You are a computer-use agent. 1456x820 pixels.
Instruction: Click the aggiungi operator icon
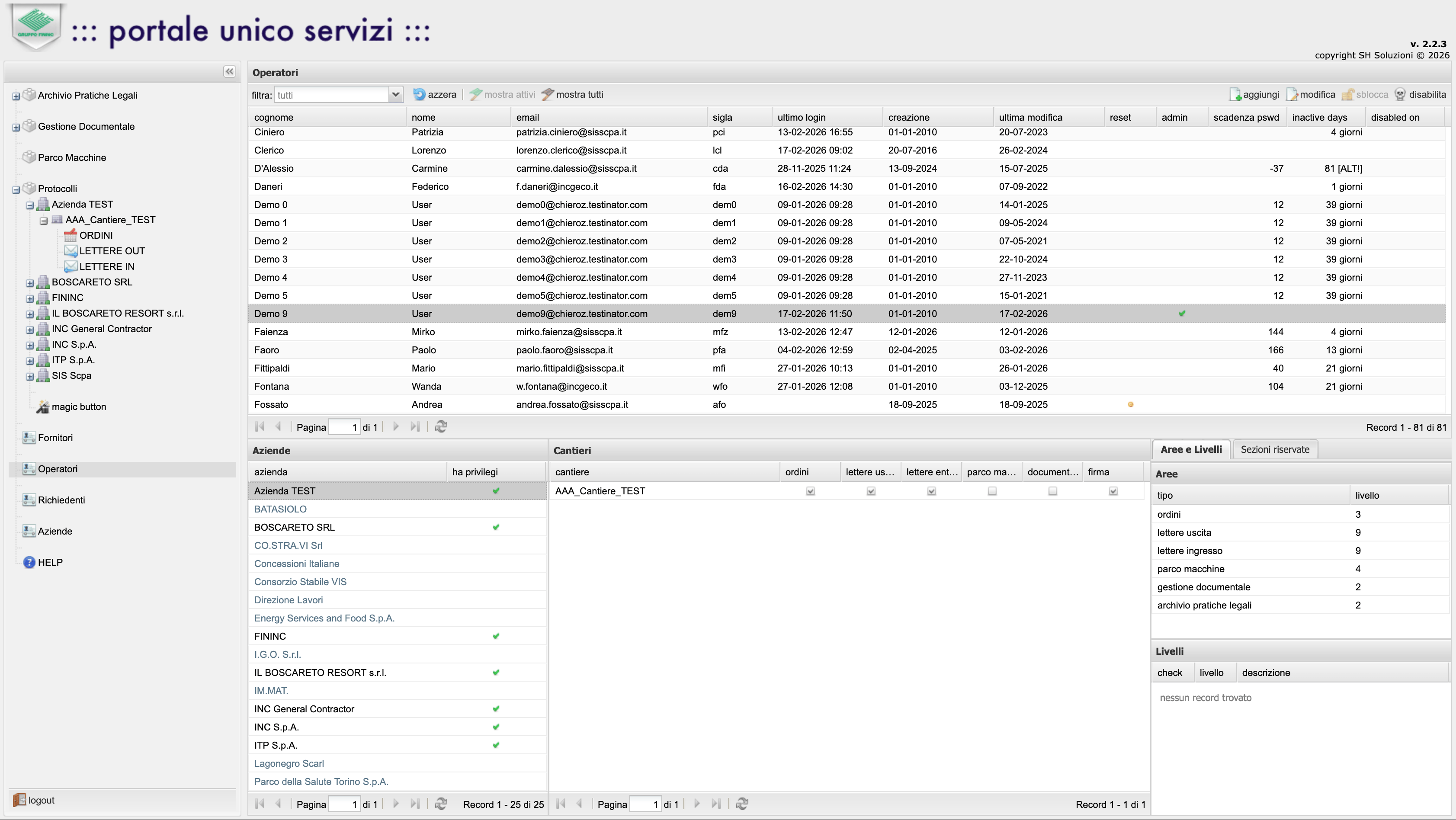coord(1235,94)
